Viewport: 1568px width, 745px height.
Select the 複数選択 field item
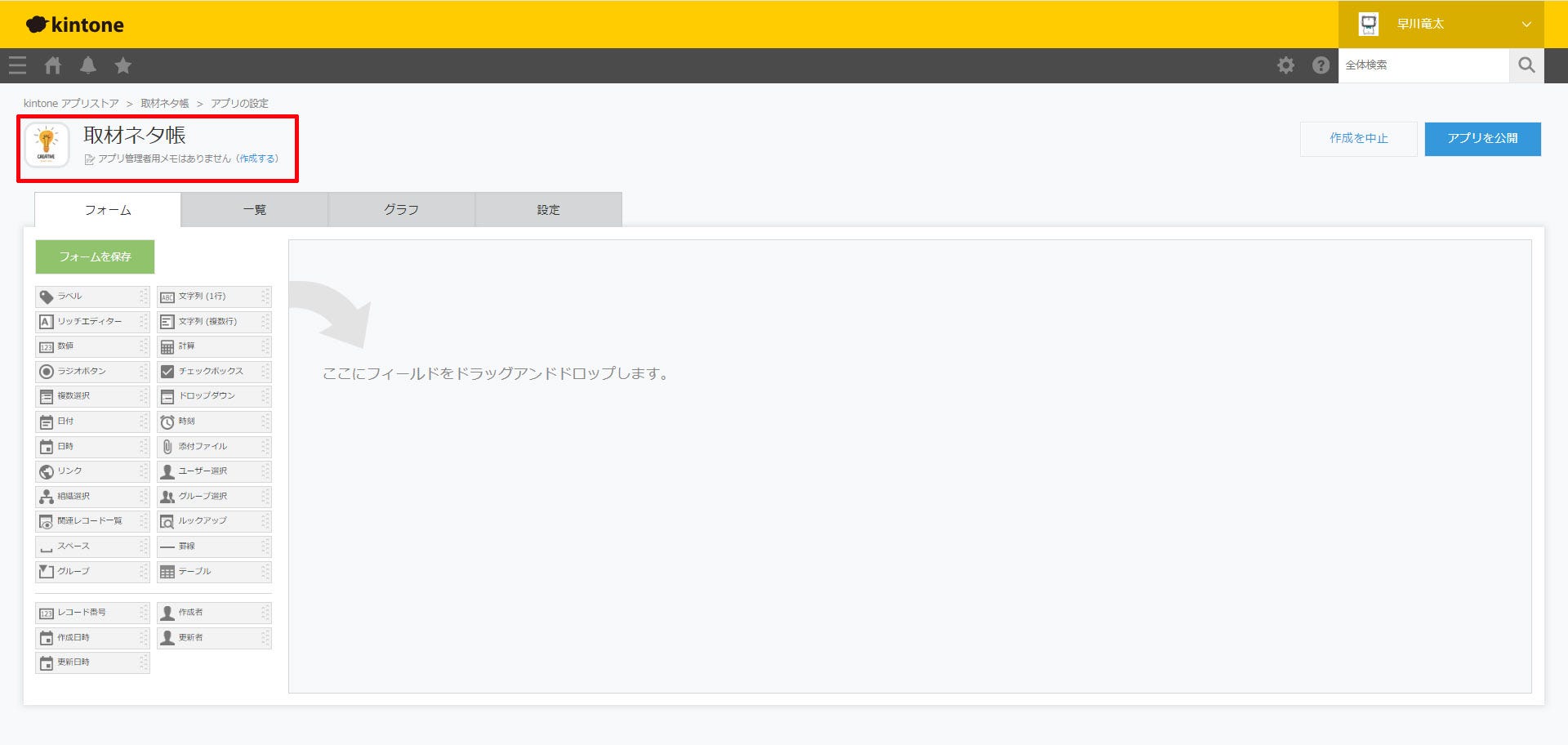[x=92, y=396]
